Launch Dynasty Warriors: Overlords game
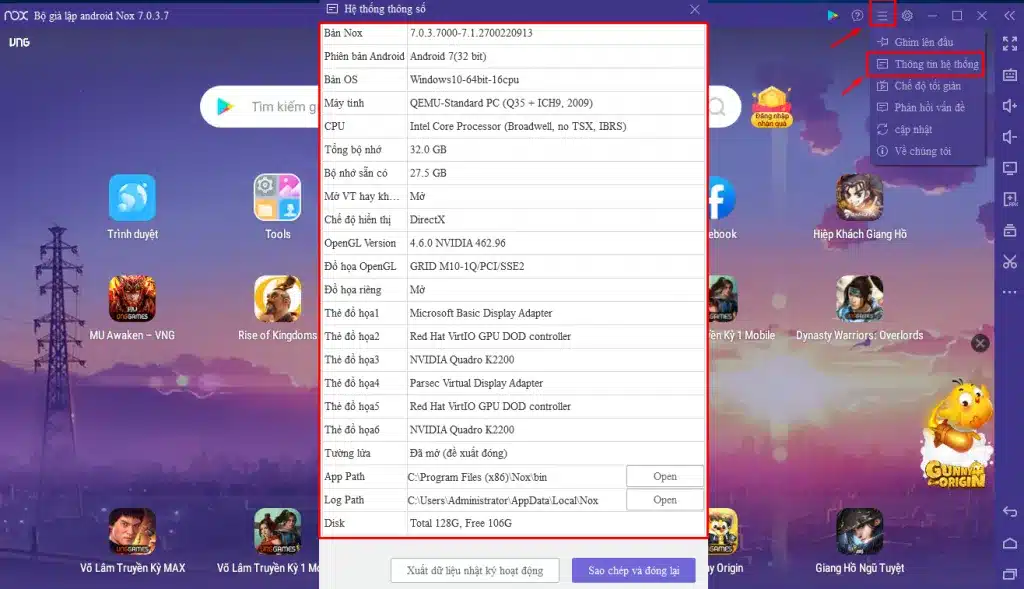Viewport: 1024px width, 589px height. point(859,299)
